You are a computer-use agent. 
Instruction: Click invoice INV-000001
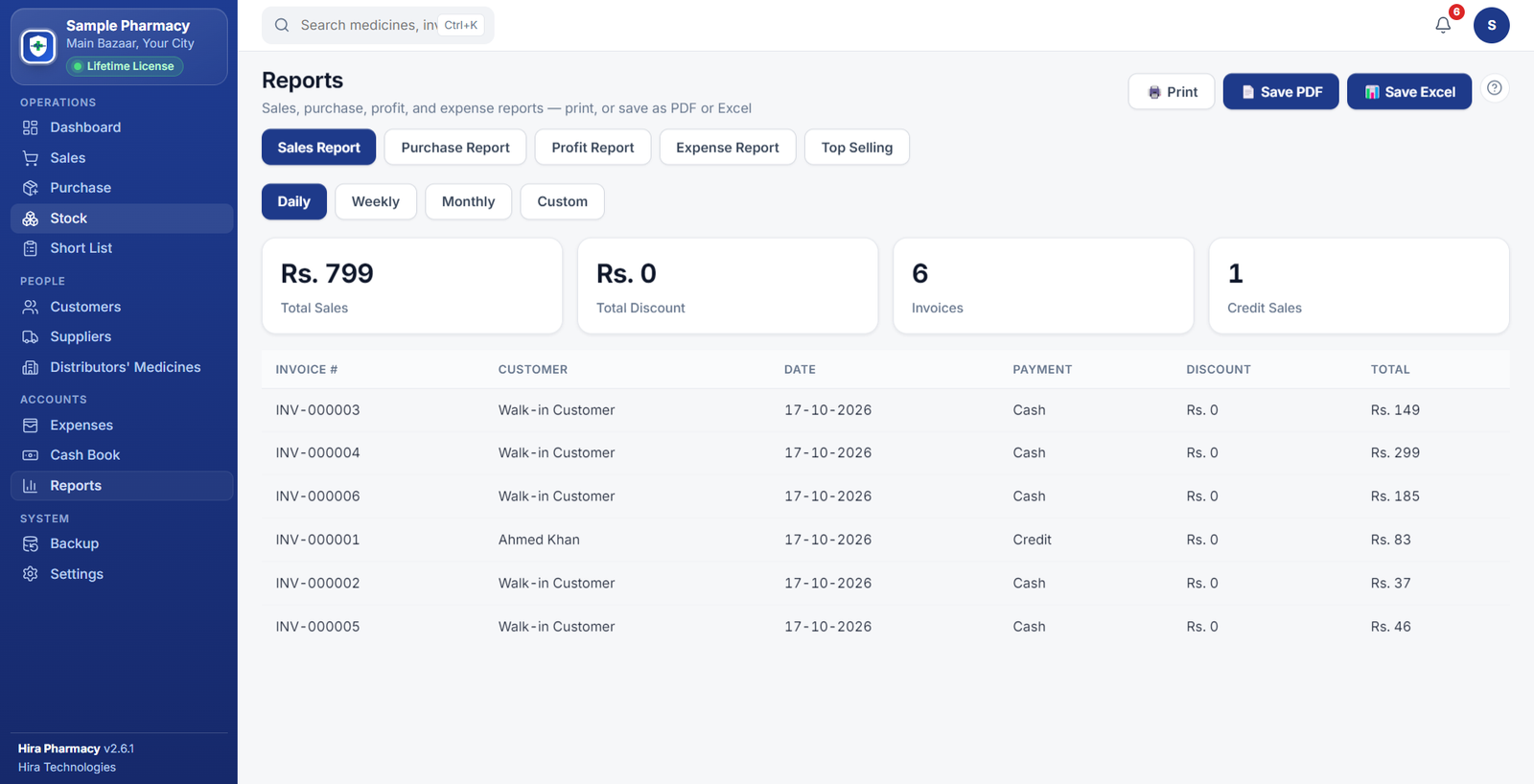coord(317,540)
